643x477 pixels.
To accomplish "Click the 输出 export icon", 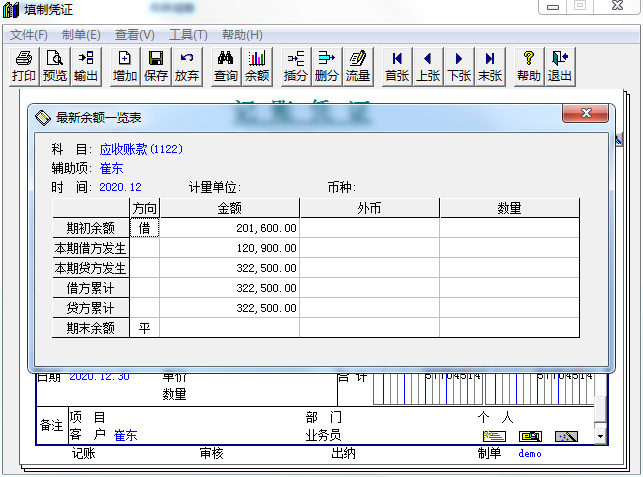I will (x=86, y=66).
